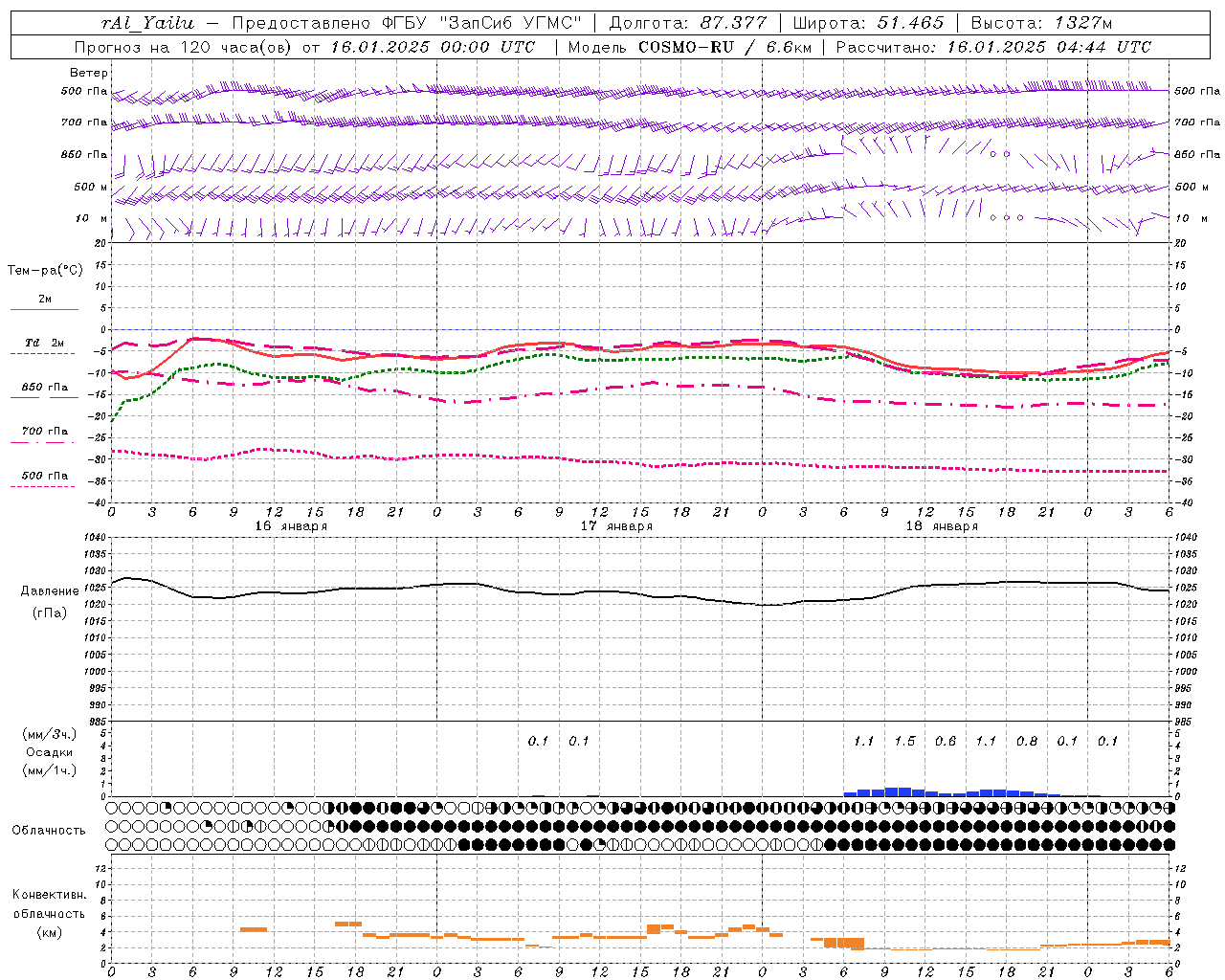Select the Рассчитано: 16.01.2025 04:44 UTC timestamp
The height and width of the screenshot is (980, 1225).
(993, 47)
